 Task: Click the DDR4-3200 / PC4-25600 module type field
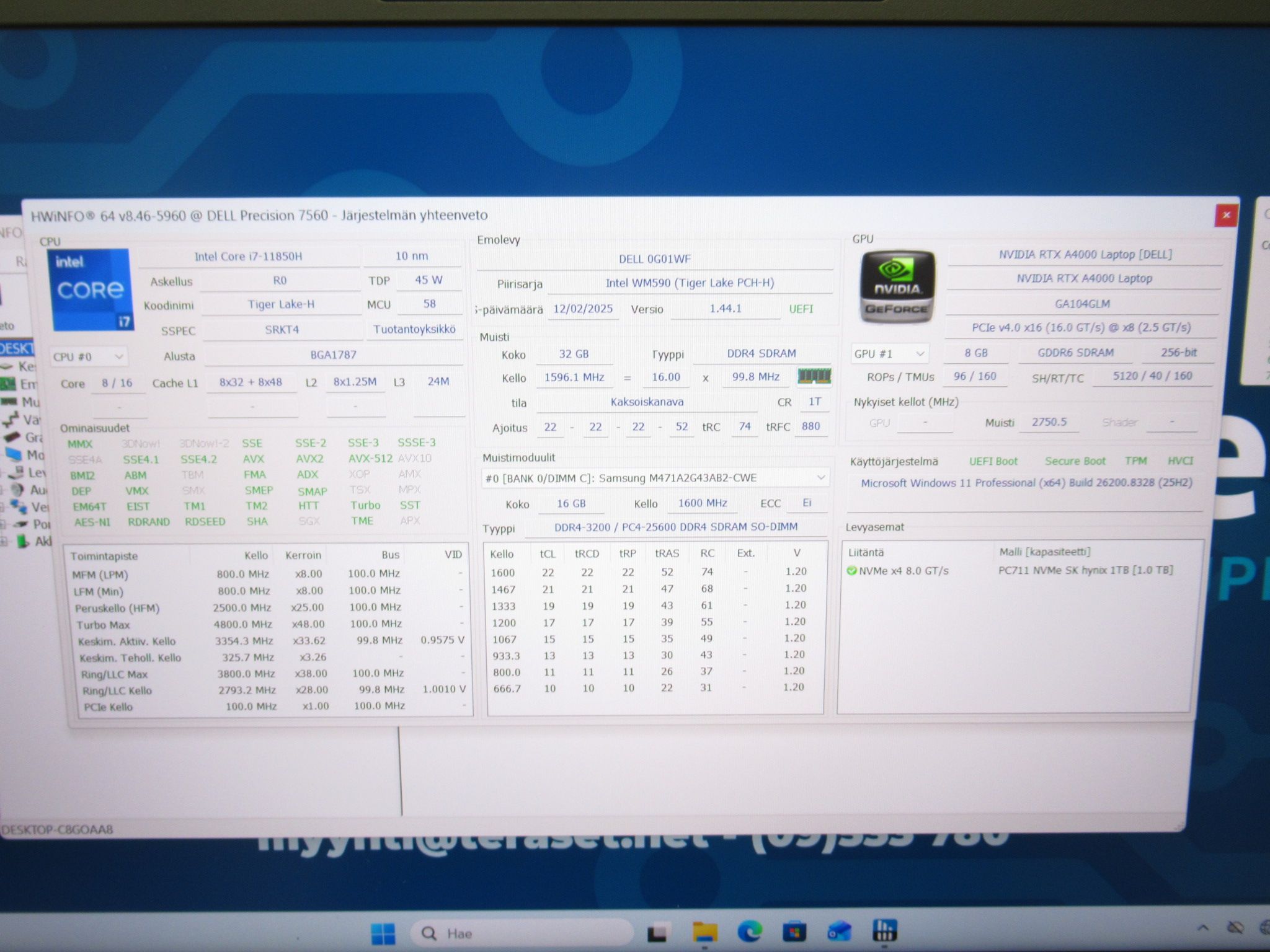click(676, 527)
